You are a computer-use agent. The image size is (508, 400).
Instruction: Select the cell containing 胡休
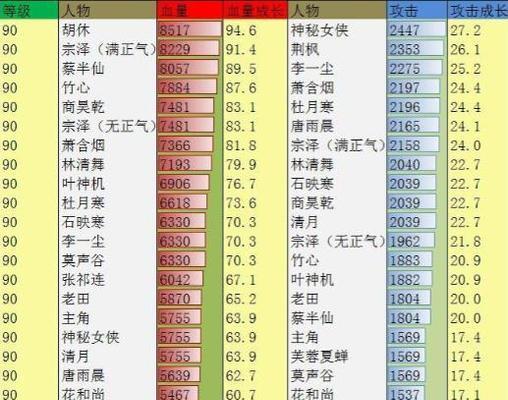107,30
